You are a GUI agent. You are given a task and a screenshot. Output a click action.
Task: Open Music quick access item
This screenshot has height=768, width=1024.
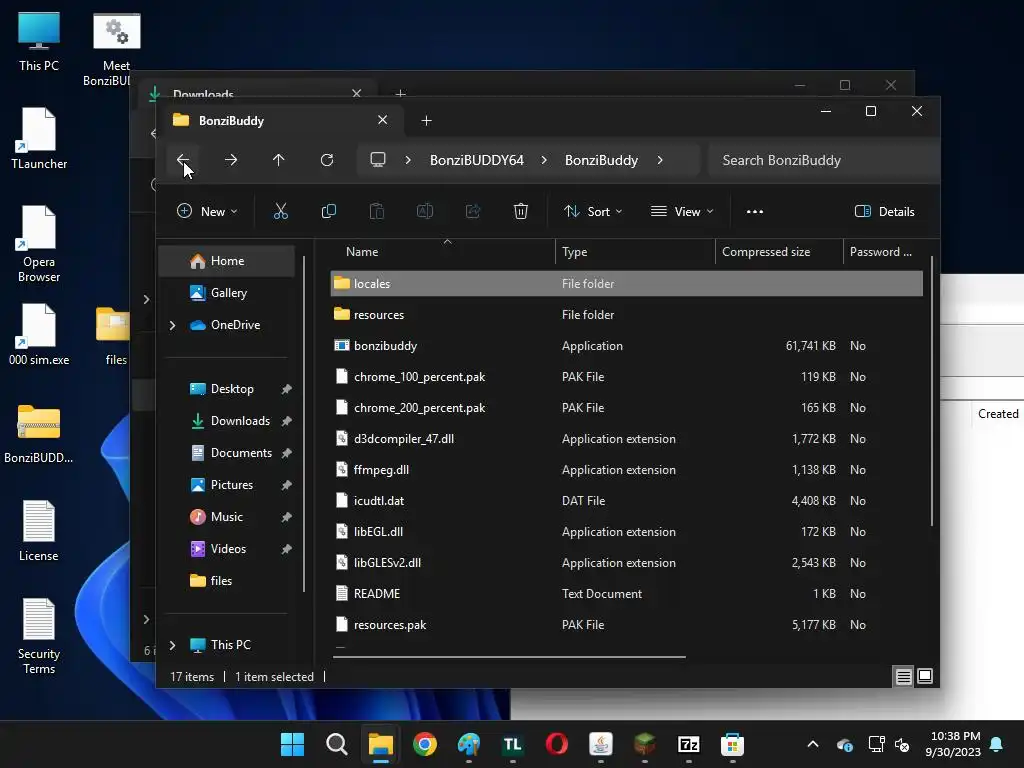[x=227, y=517]
